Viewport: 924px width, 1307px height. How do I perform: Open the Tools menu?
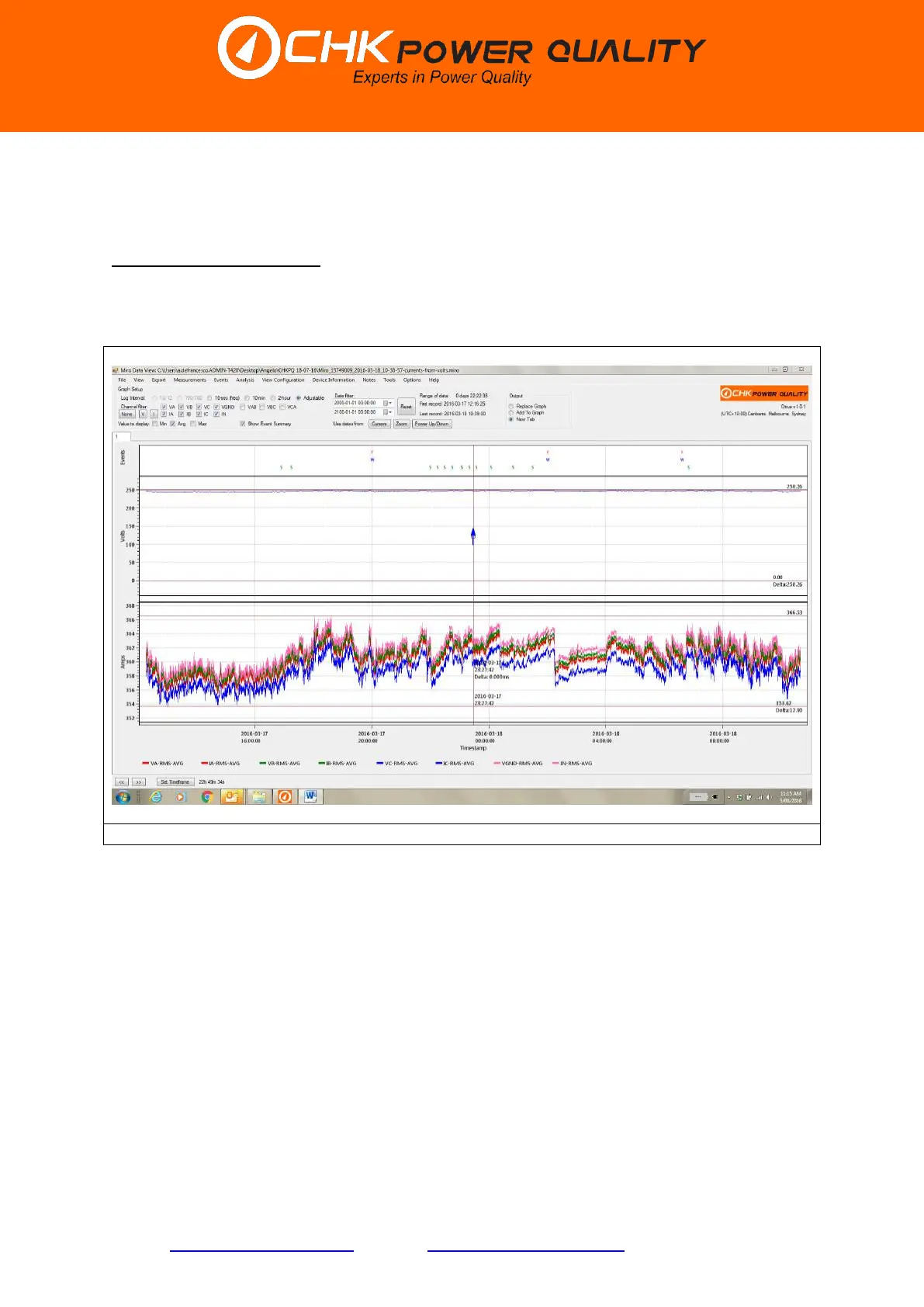(389, 380)
